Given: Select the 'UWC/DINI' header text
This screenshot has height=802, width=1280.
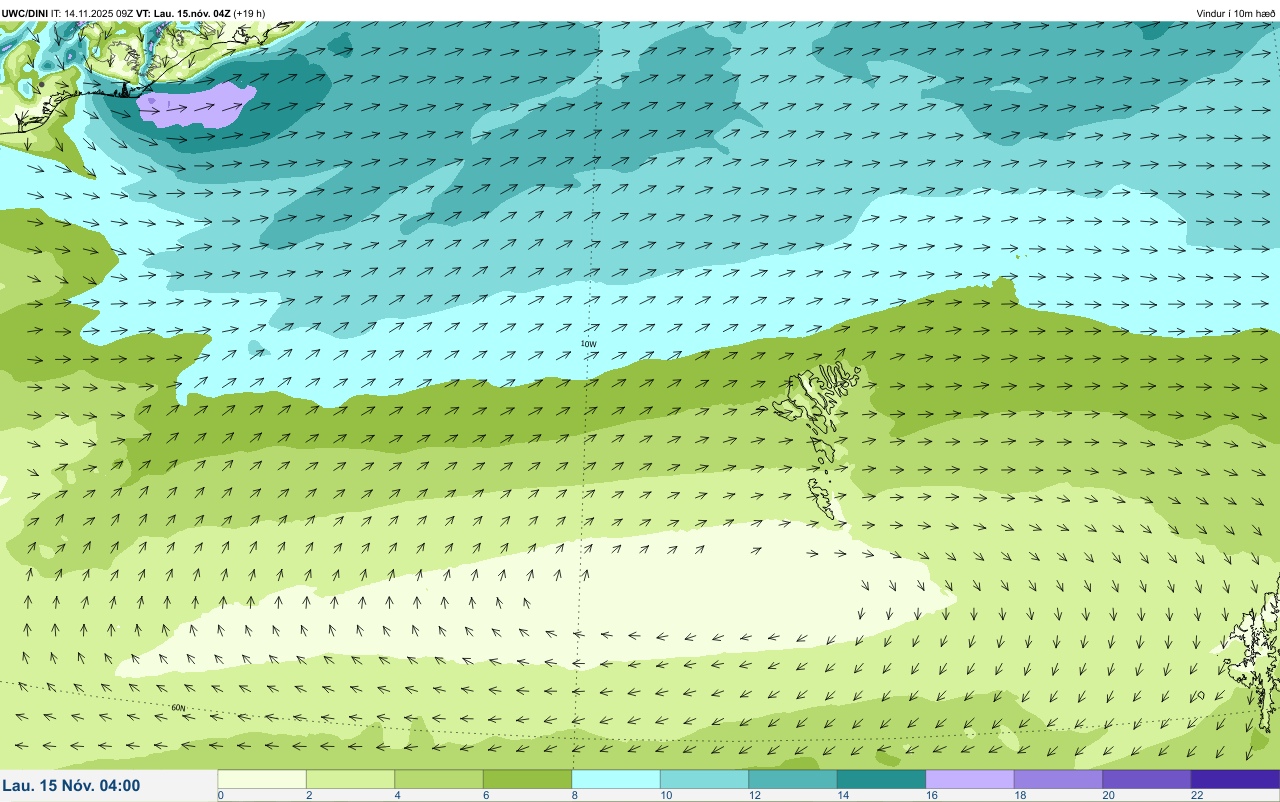Looking at the screenshot, I should 25,13.
